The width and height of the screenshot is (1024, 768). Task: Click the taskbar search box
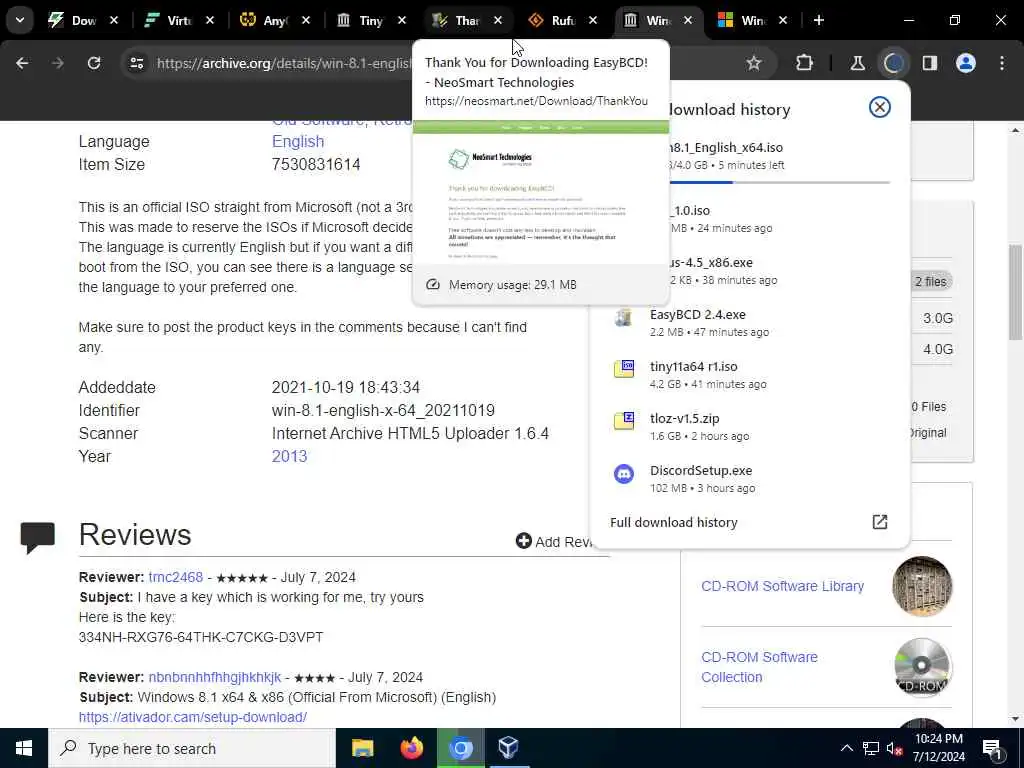[x=192, y=748]
